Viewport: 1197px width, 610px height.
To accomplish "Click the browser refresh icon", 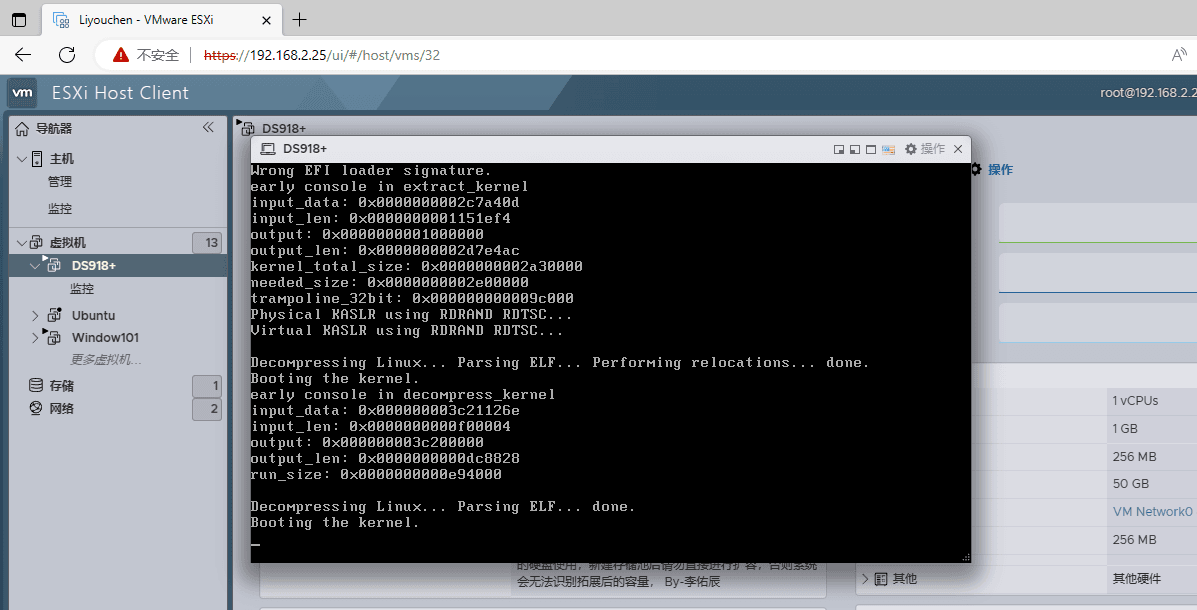I will [67, 55].
